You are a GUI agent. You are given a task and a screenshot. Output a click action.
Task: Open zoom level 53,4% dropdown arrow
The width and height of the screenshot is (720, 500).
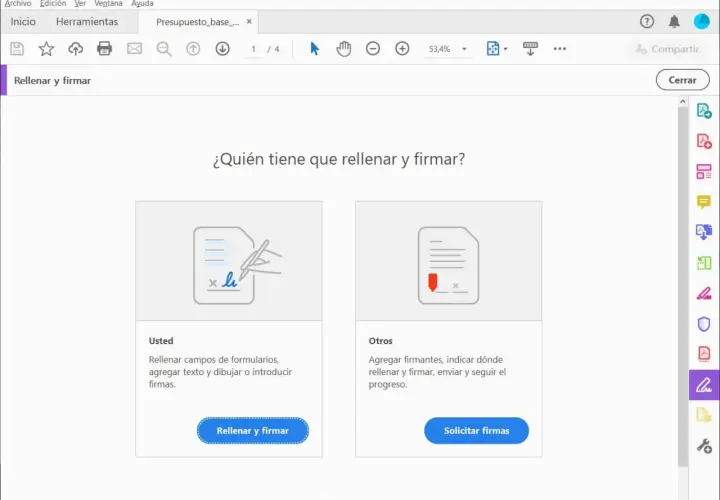[x=464, y=49]
